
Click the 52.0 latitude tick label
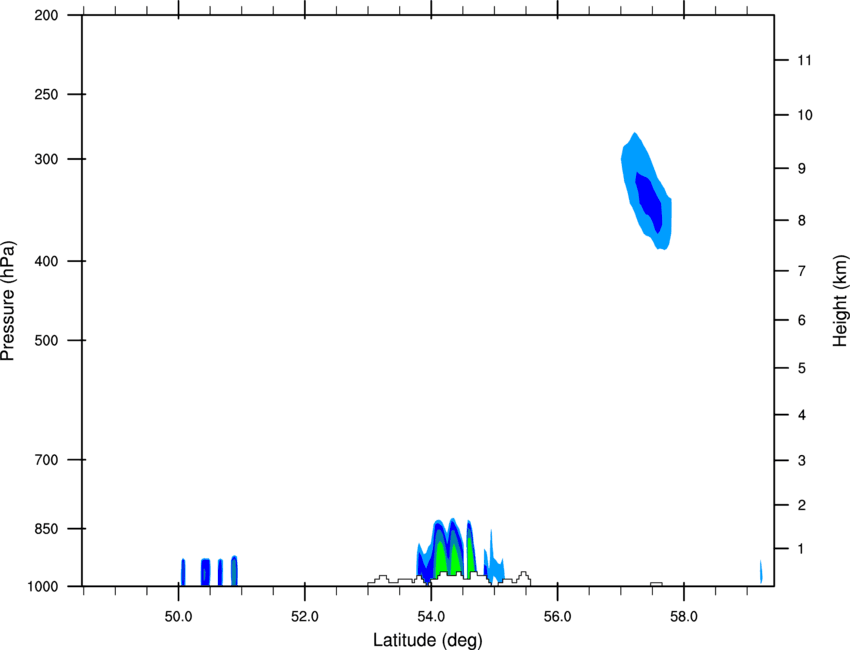tap(305, 617)
